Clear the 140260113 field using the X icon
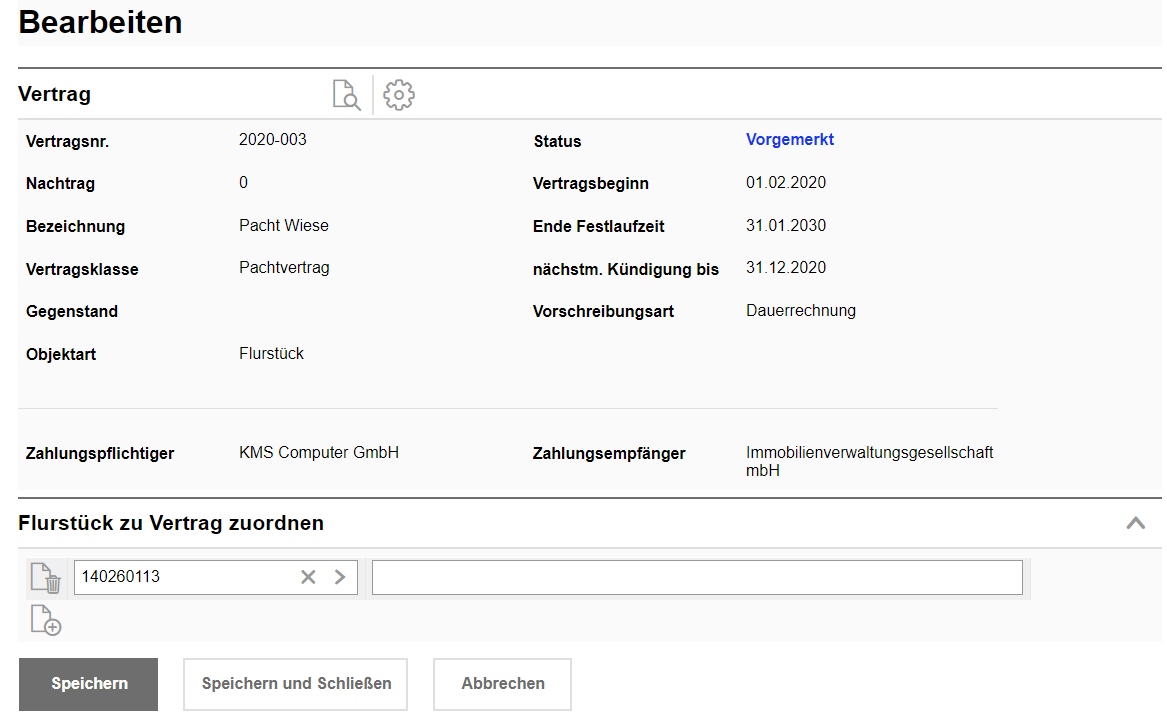This screenshot has width=1167, height=718. [308, 577]
